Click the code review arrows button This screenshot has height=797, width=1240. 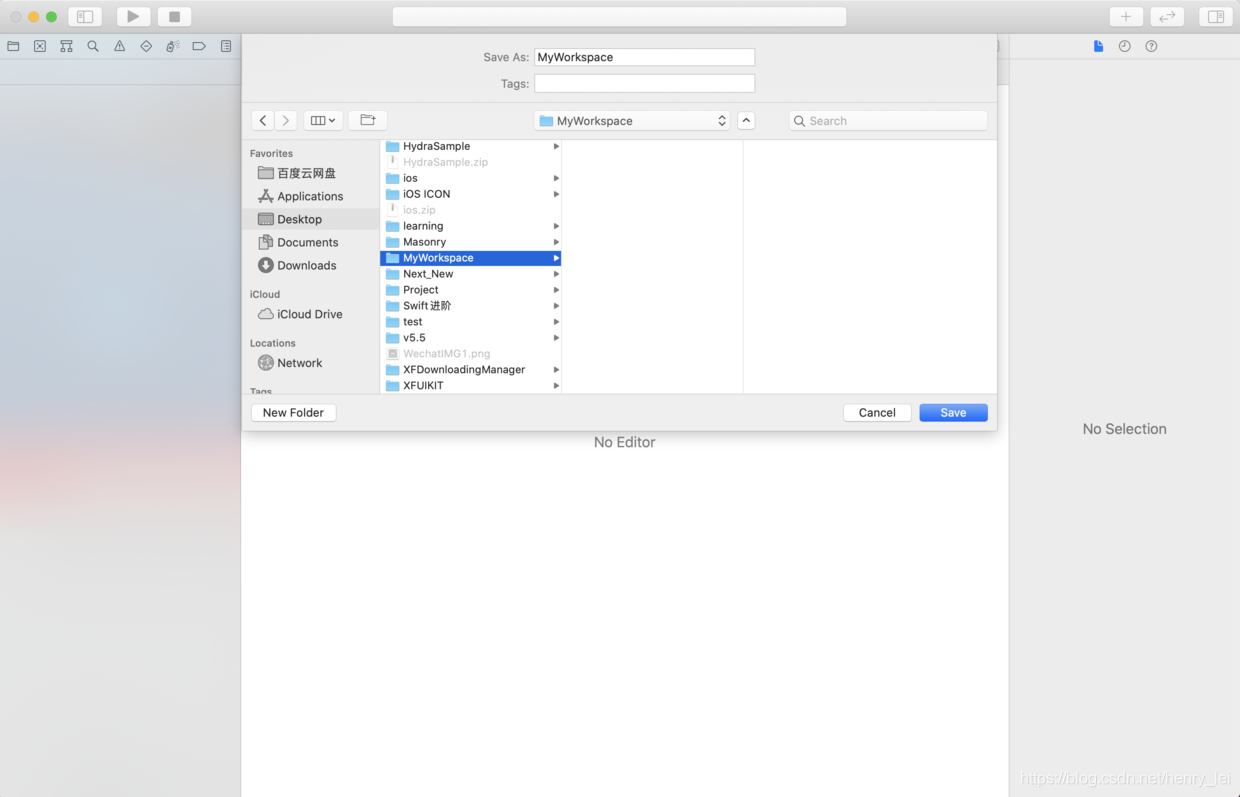(1167, 17)
